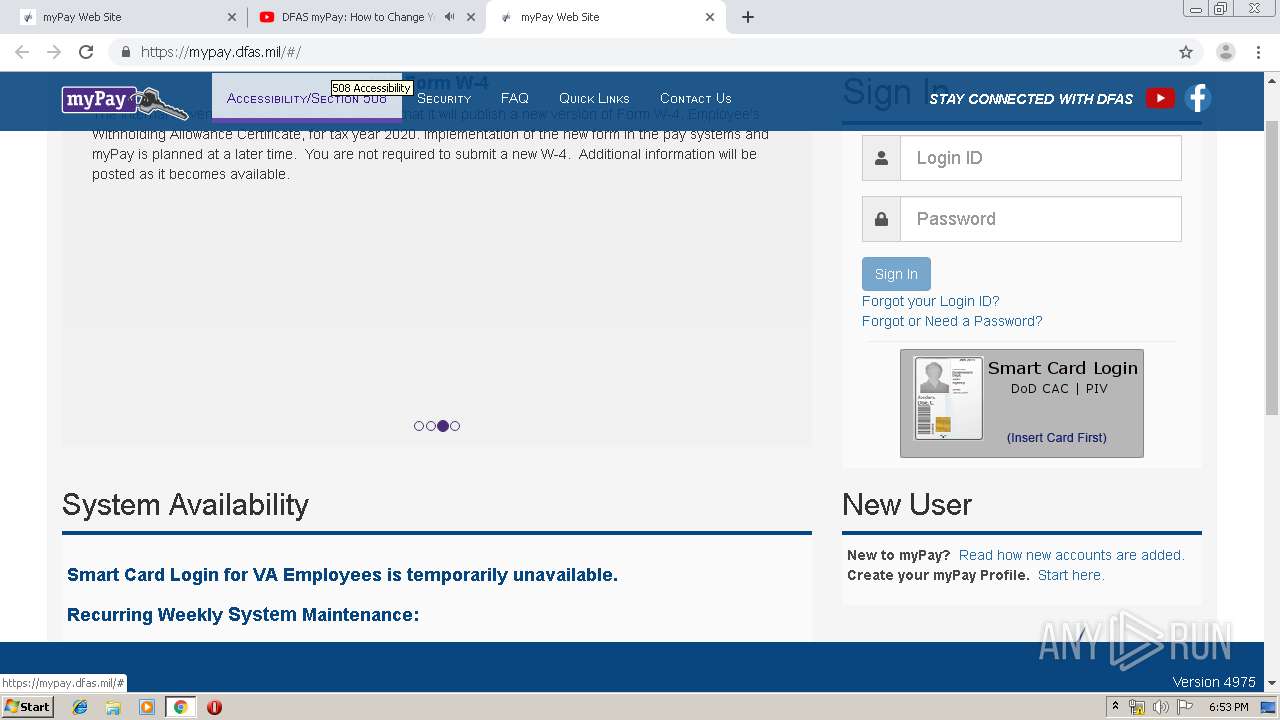Open Read how new accounts are added link
Viewport: 1280px width, 720px height.
pos(1071,555)
